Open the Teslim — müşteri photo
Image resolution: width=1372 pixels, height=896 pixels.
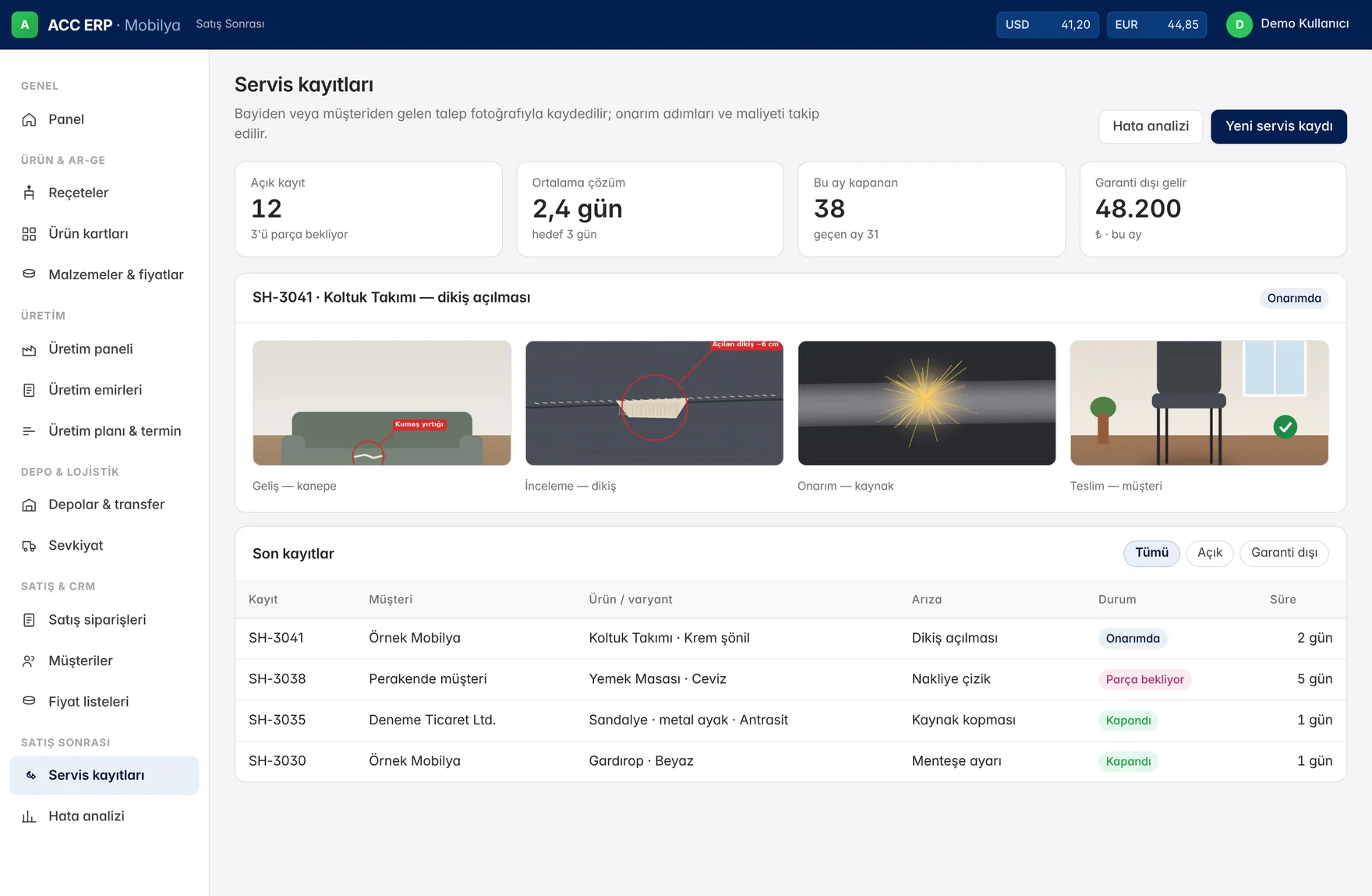click(x=1199, y=403)
